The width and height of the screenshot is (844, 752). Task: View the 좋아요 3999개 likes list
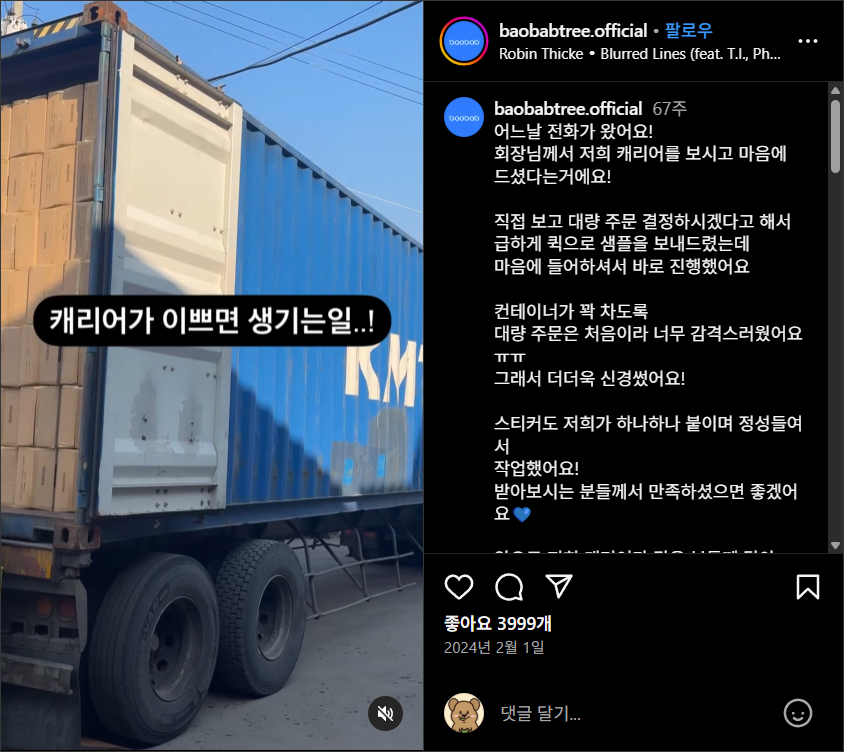click(x=497, y=623)
